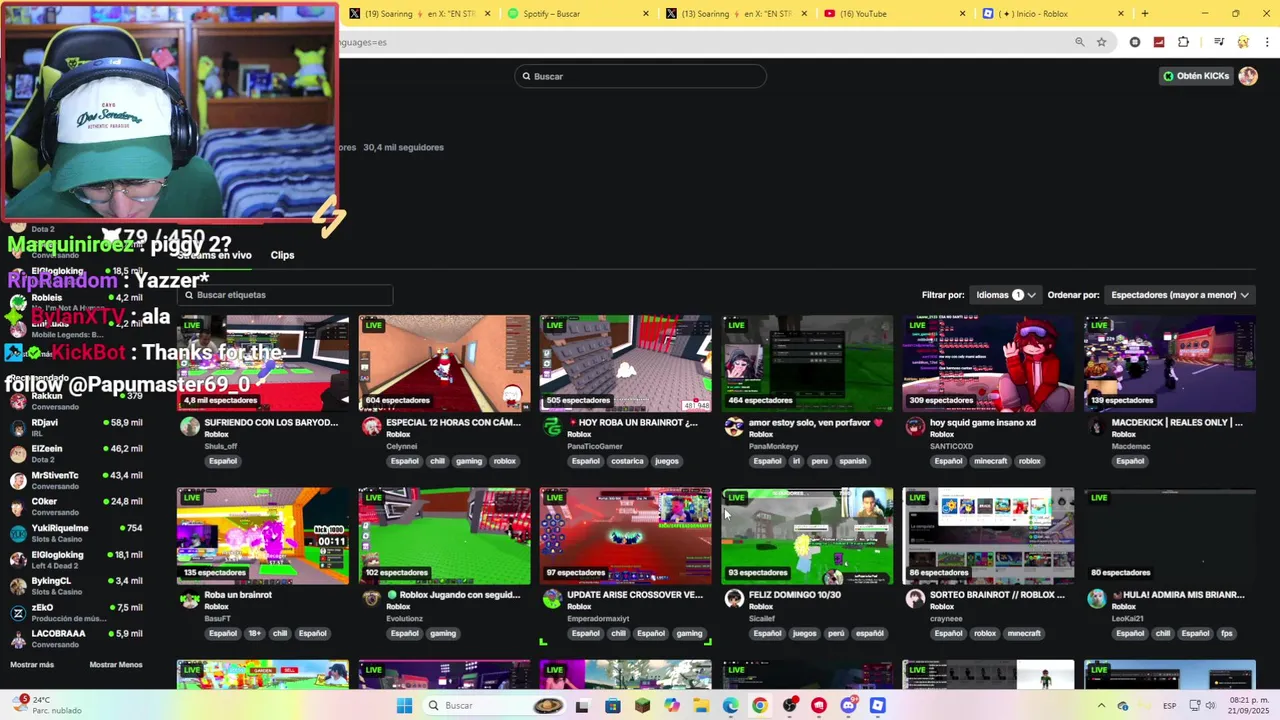
Task: Click Sicailef channel avatar
Action: point(734,599)
